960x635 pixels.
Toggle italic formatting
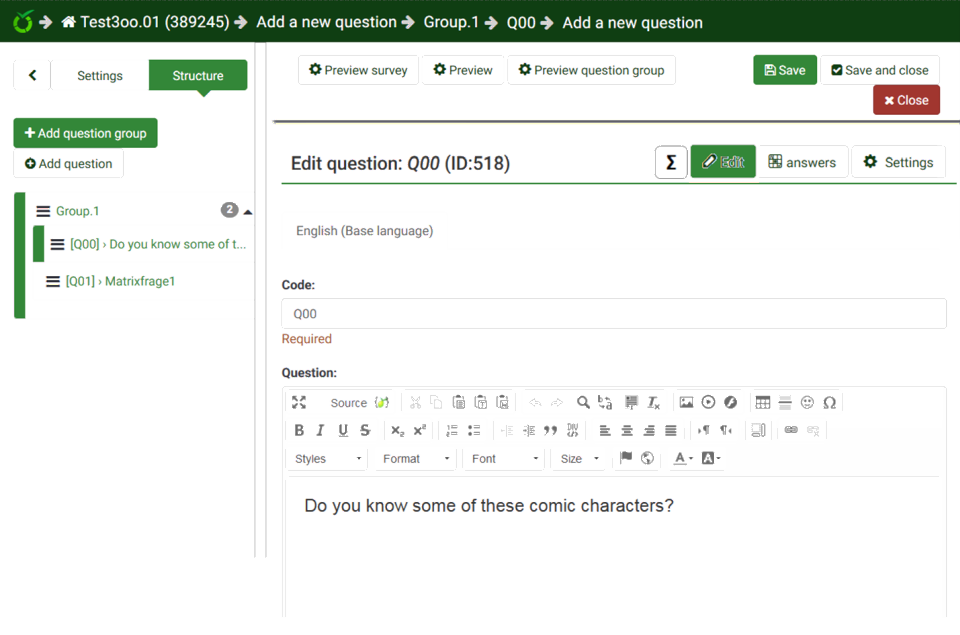(x=320, y=430)
